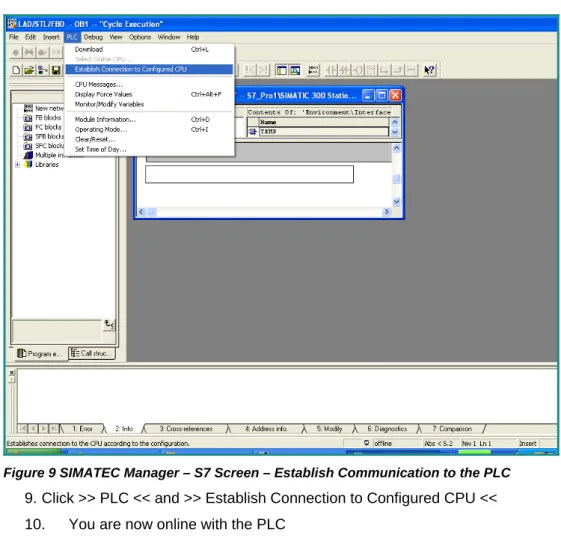Open the Insert menu

(x=51, y=37)
